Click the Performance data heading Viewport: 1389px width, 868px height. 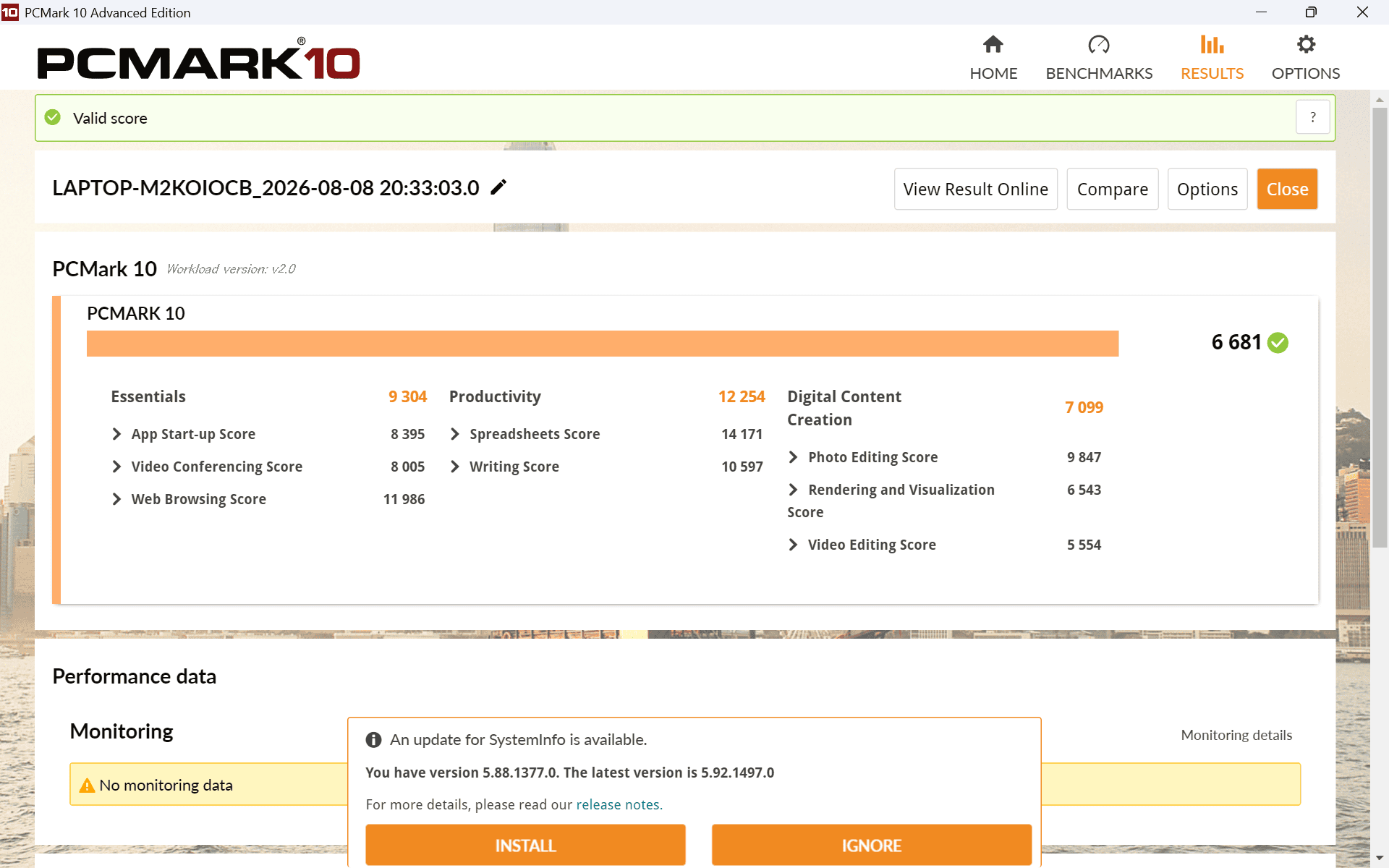tap(134, 676)
